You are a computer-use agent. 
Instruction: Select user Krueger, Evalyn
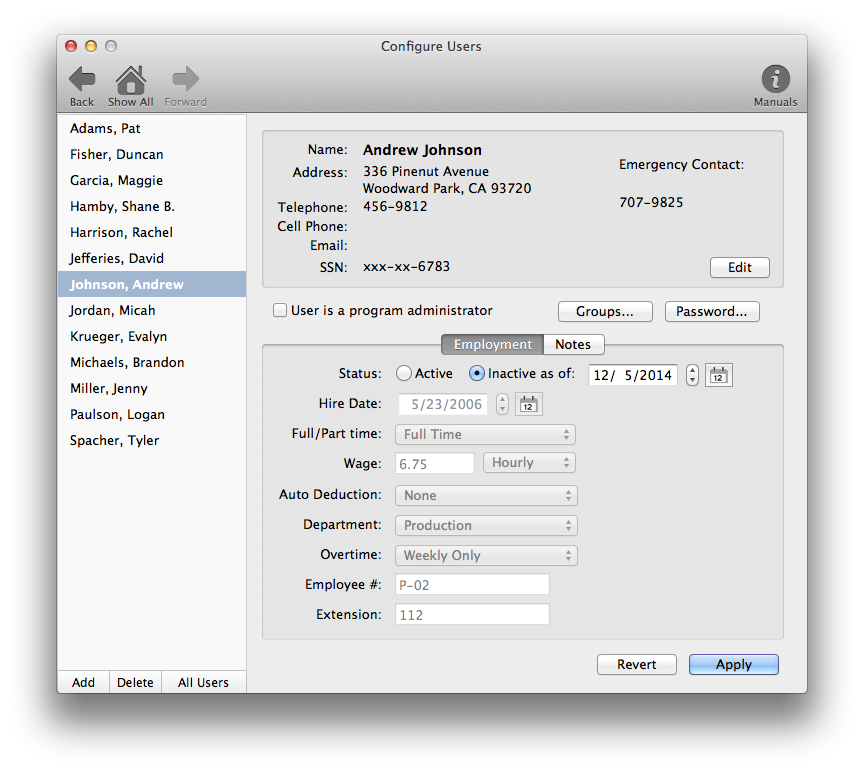[152, 336]
